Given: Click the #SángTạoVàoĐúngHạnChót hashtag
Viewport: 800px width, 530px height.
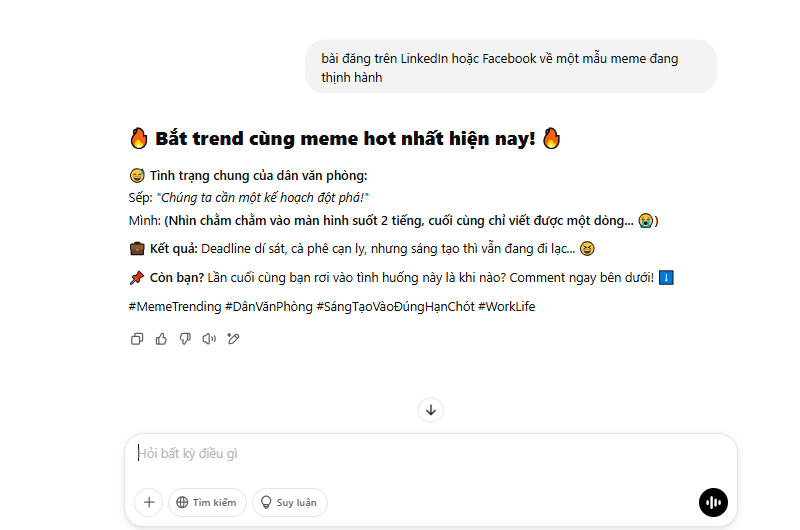Looking at the screenshot, I should point(395,307).
